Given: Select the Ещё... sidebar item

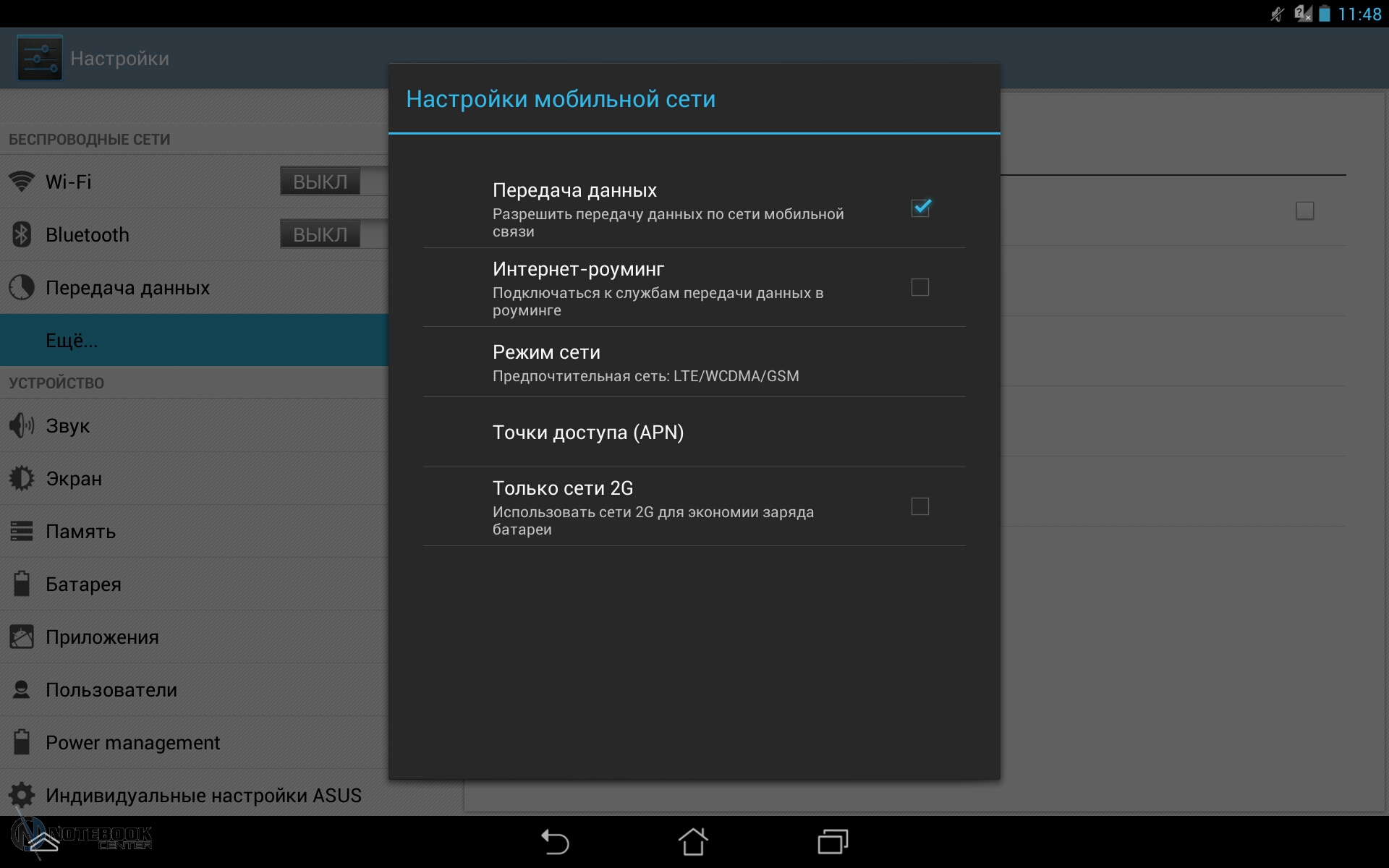Looking at the screenshot, I should pos(72,341).
